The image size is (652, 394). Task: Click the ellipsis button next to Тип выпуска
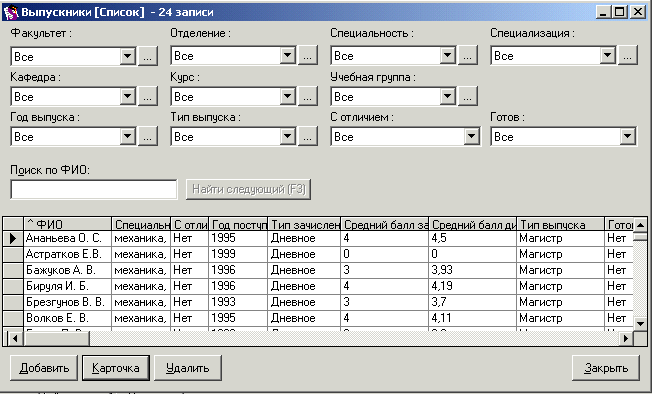pos(308,136)
